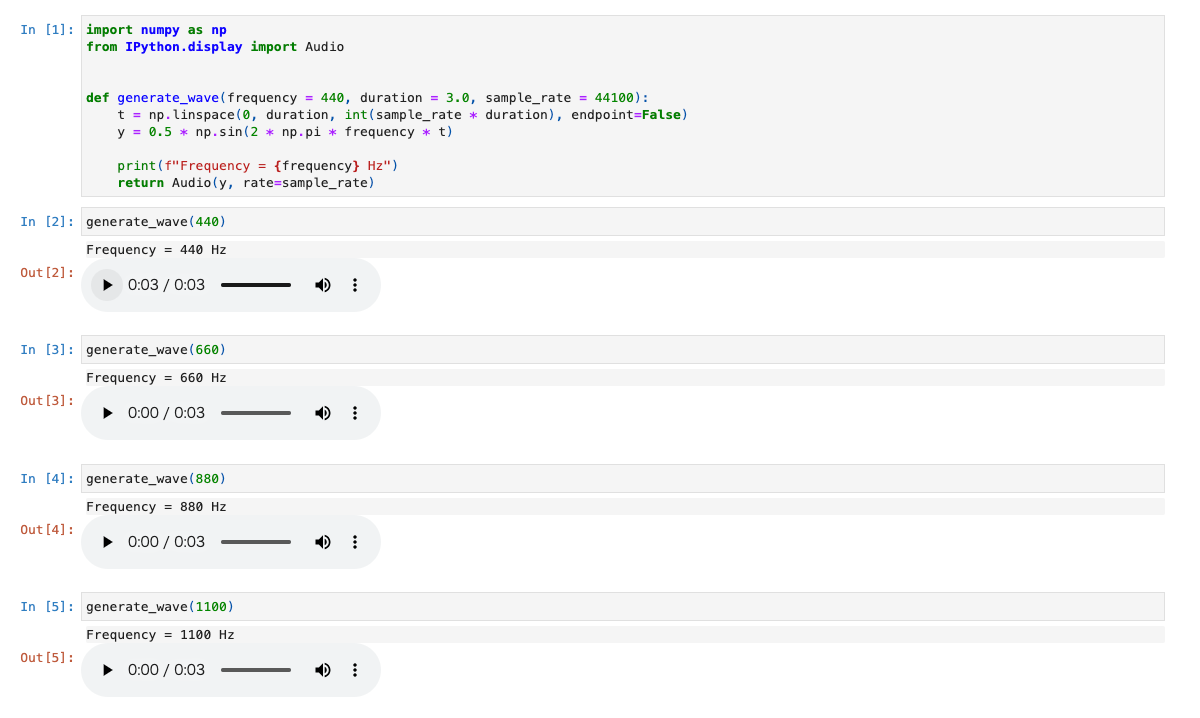Screen dimensions: 1200x718
Task: Select the In [1] cell prompt
Action: (47, 30)
